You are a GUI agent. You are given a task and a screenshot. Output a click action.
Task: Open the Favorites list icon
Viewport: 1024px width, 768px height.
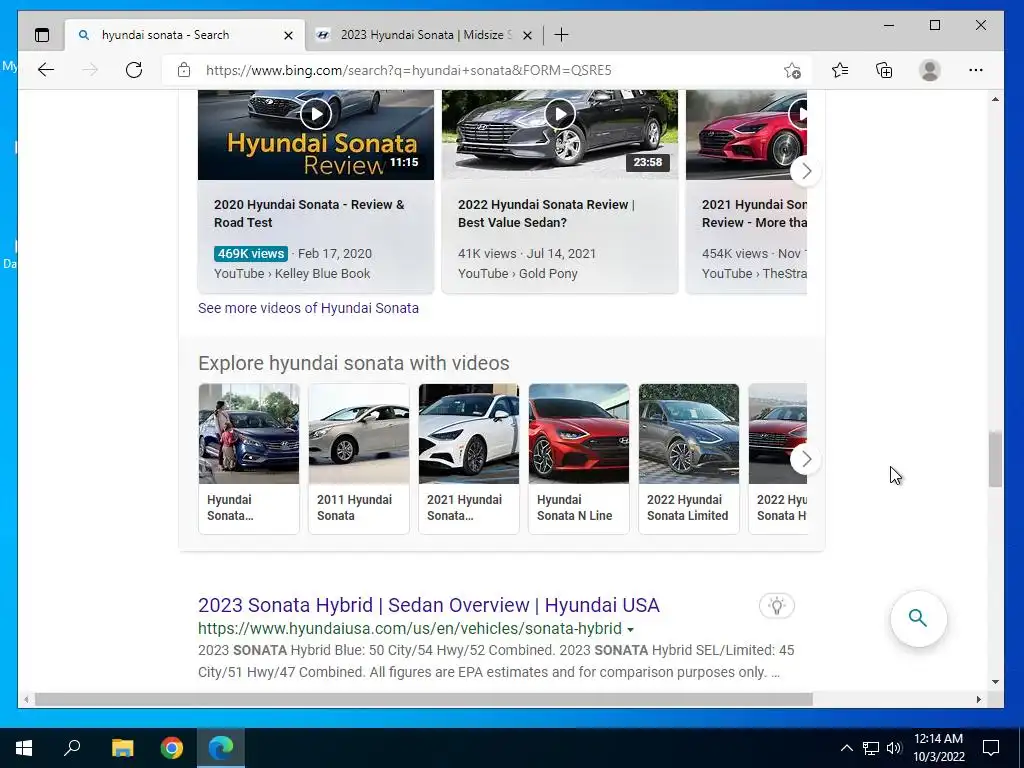tap(840, 70)
